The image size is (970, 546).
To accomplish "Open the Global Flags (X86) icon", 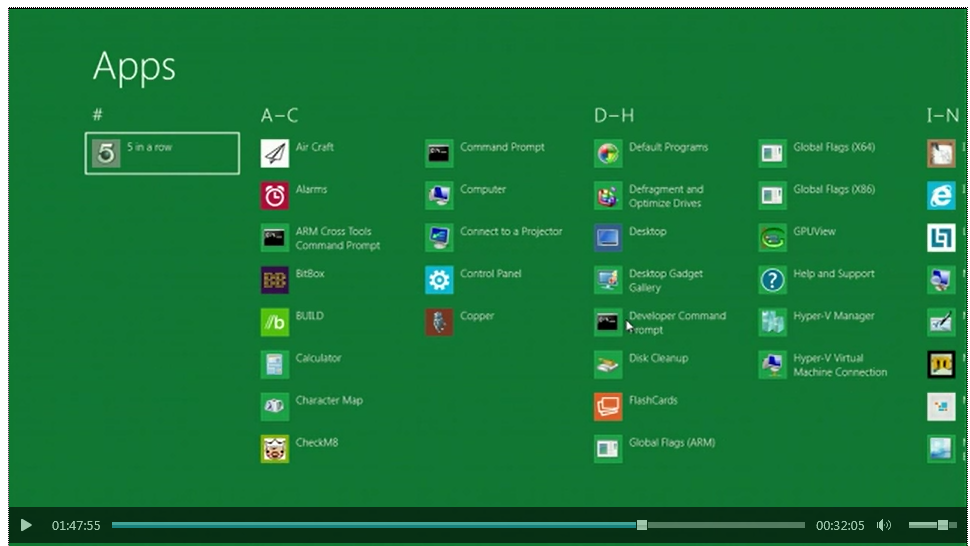I will tap(773, 195).
